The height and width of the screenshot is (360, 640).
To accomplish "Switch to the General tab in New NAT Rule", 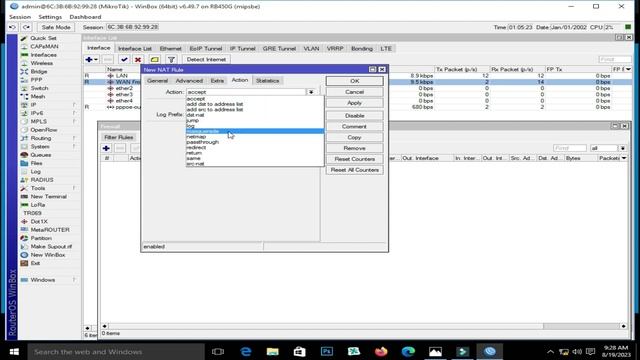I will (x=157, y=81).
